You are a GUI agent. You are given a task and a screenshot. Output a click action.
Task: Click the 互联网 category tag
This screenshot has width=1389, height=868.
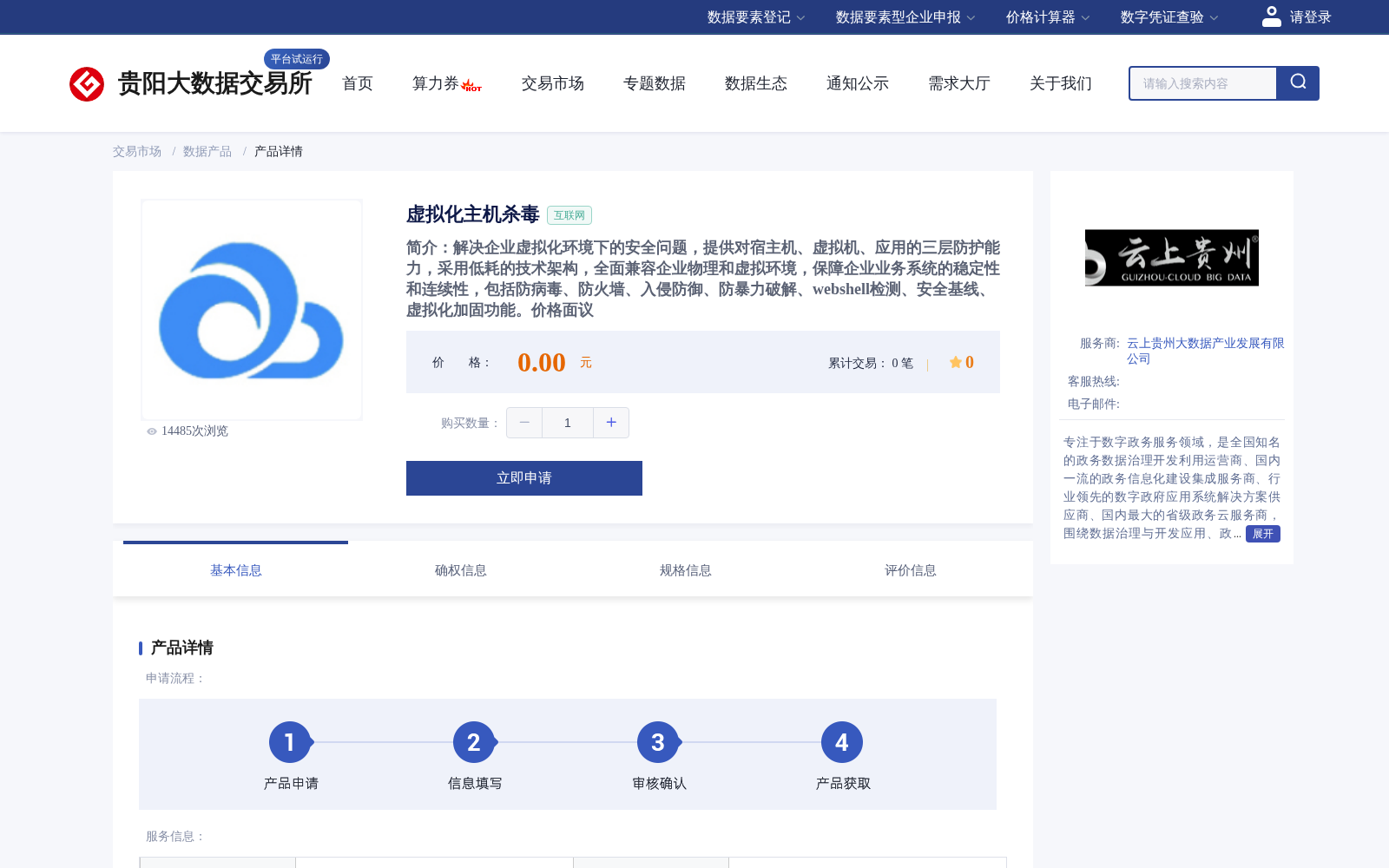[569, 215]
